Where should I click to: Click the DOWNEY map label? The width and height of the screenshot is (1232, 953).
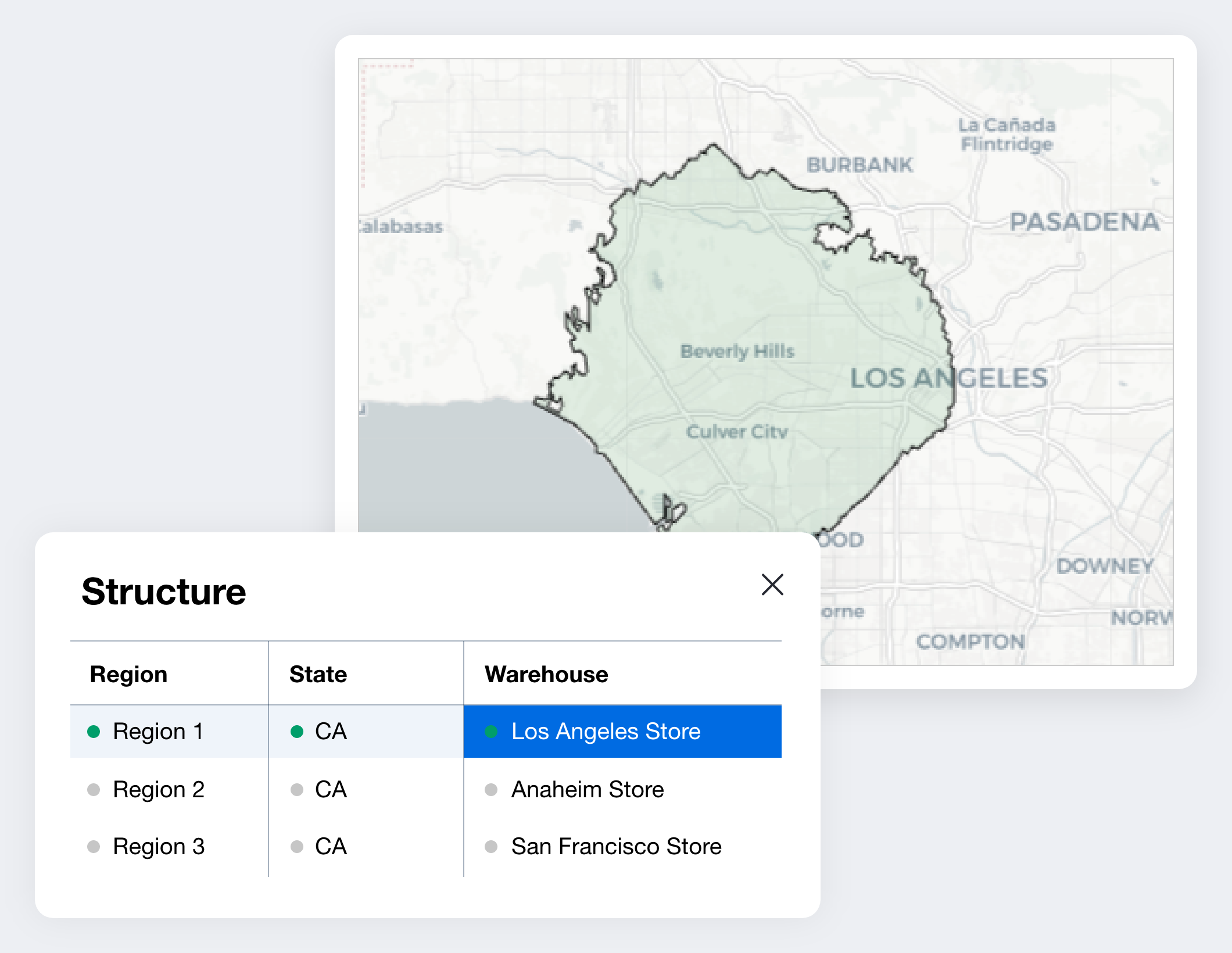pyautogui.click(x=1105, y=566)
